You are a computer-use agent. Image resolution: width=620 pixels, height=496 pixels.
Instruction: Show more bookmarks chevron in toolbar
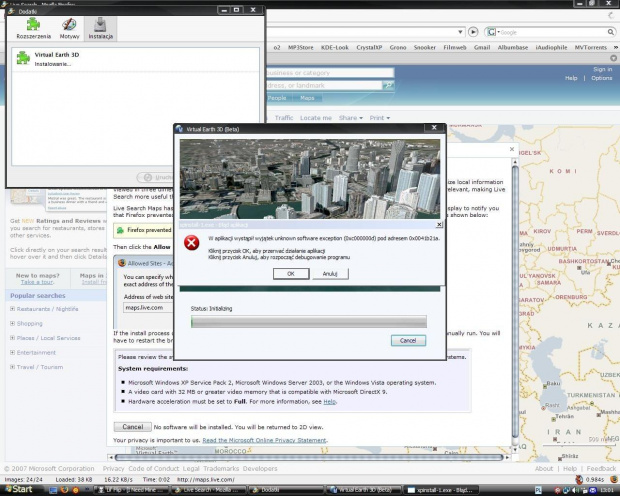[x=616, y=47]
